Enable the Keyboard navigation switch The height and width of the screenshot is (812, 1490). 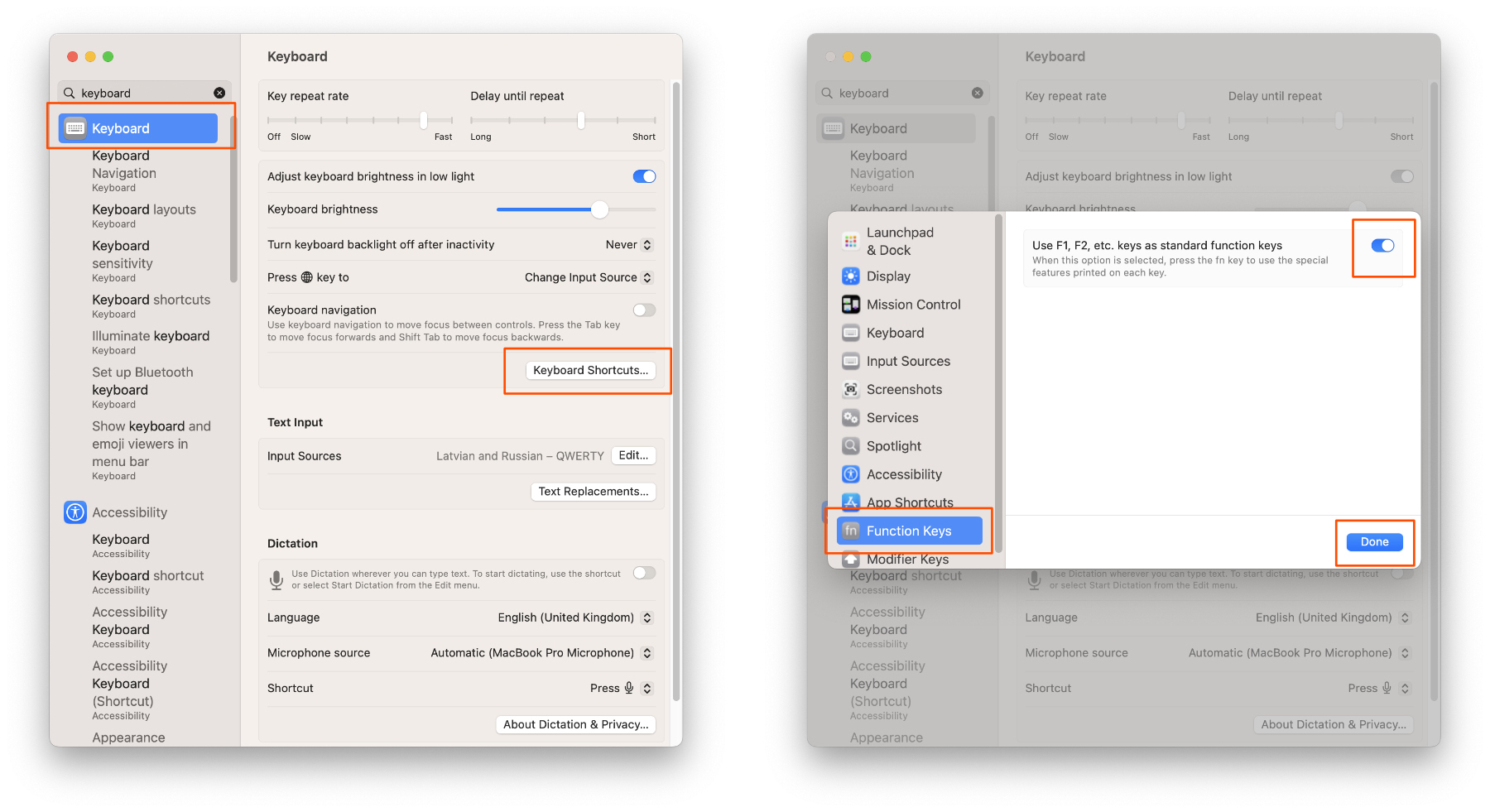[x=644, y=310]
